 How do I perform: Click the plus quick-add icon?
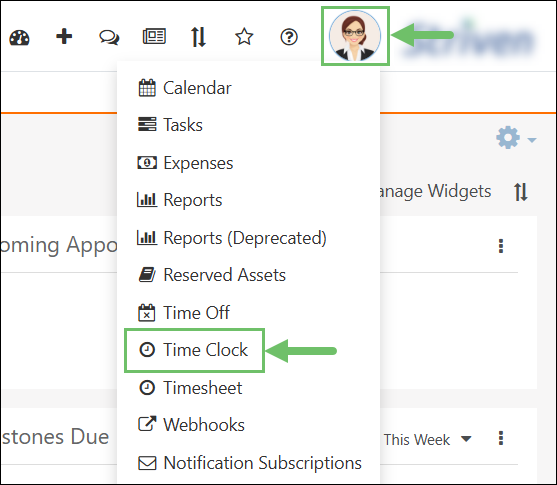click(x=64, y=37)
